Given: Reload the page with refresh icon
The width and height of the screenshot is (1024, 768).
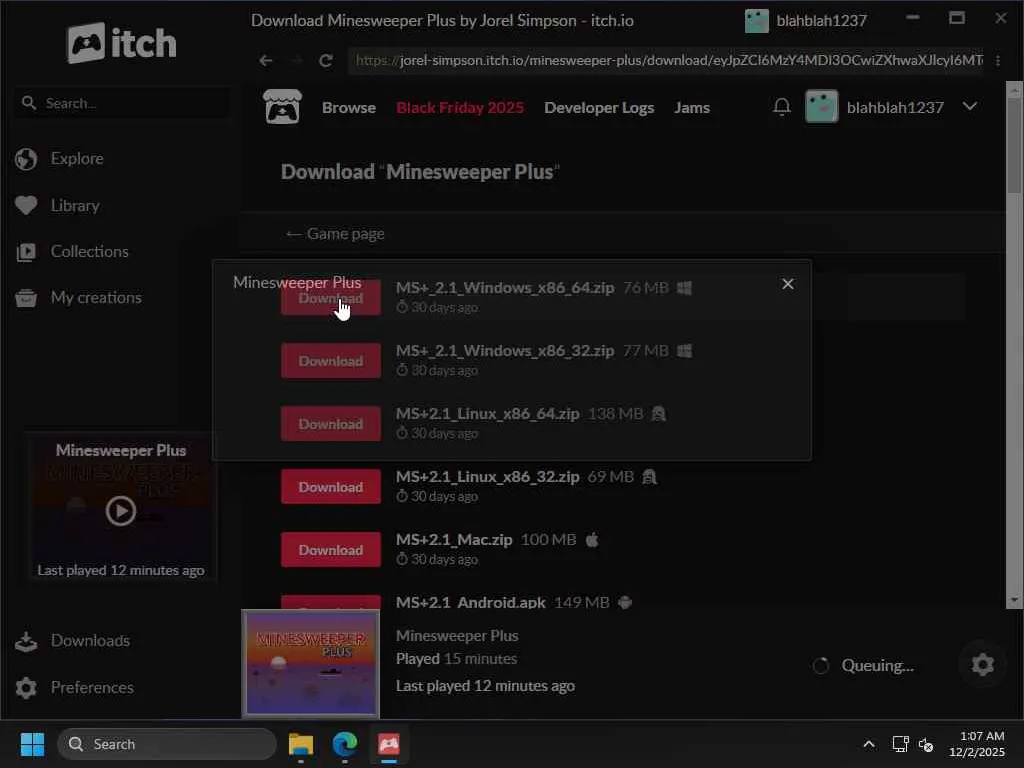Looking at the screenshot, I should tap(325, 60).
